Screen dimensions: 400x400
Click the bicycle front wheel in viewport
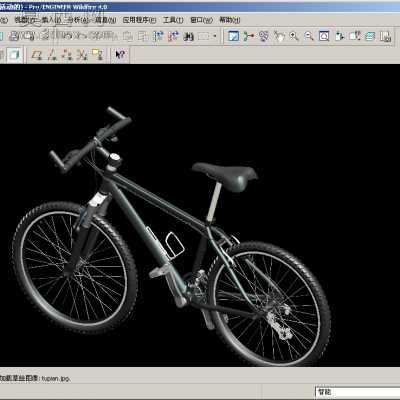coord(75,267)
